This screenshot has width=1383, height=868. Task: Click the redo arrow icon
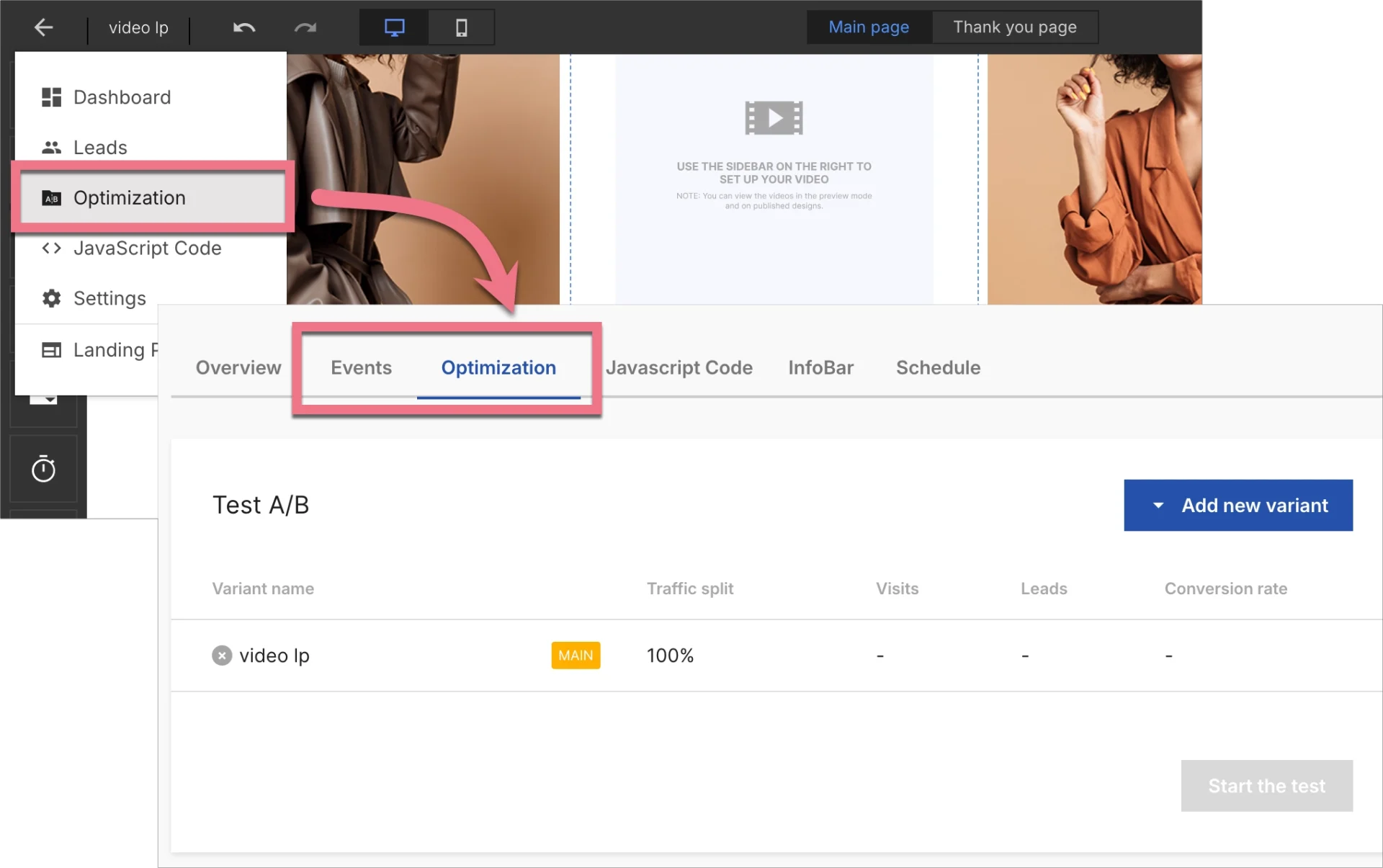(x=305, y=27)
